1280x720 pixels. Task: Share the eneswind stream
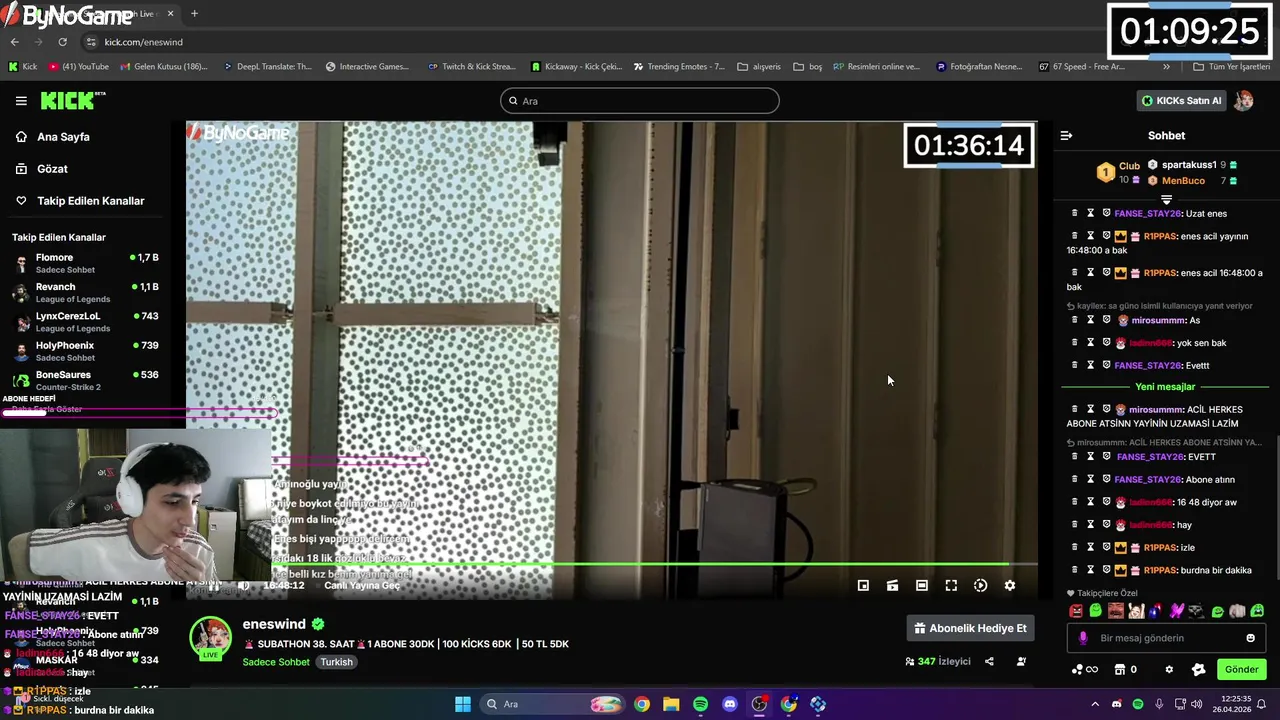pos(989,661)
